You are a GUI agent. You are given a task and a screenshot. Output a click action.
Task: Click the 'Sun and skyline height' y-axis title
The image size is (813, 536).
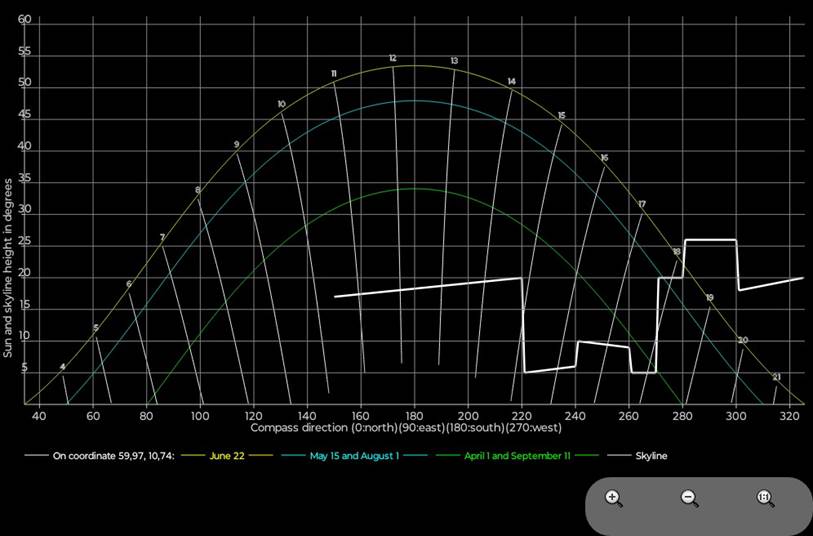click(8, 268)
